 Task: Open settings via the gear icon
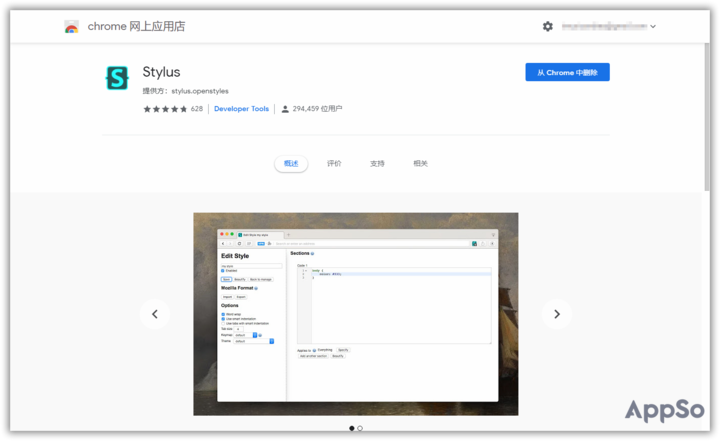pos(547,27)
